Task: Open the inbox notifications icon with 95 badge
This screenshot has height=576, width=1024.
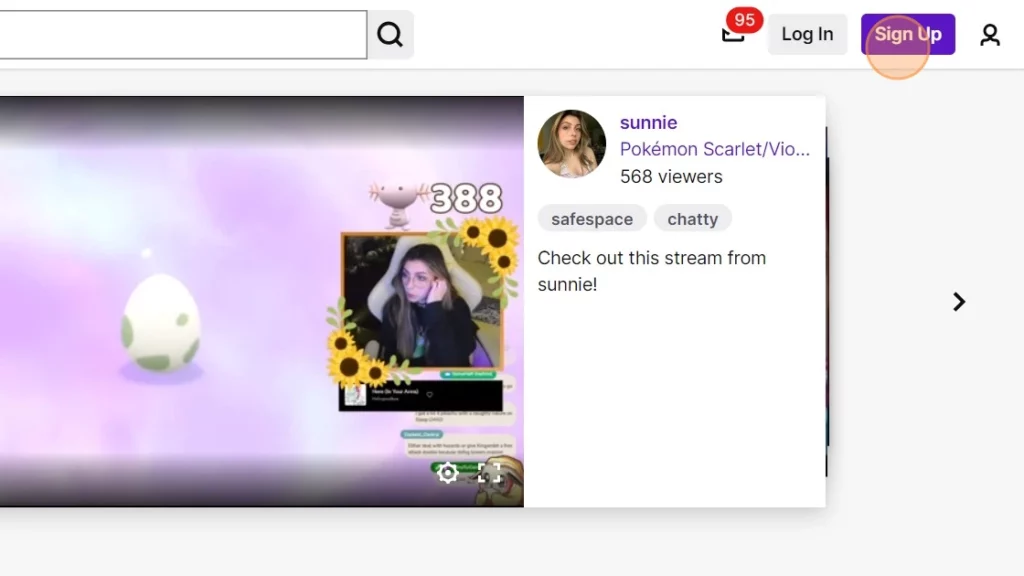Action: [734, 34]
